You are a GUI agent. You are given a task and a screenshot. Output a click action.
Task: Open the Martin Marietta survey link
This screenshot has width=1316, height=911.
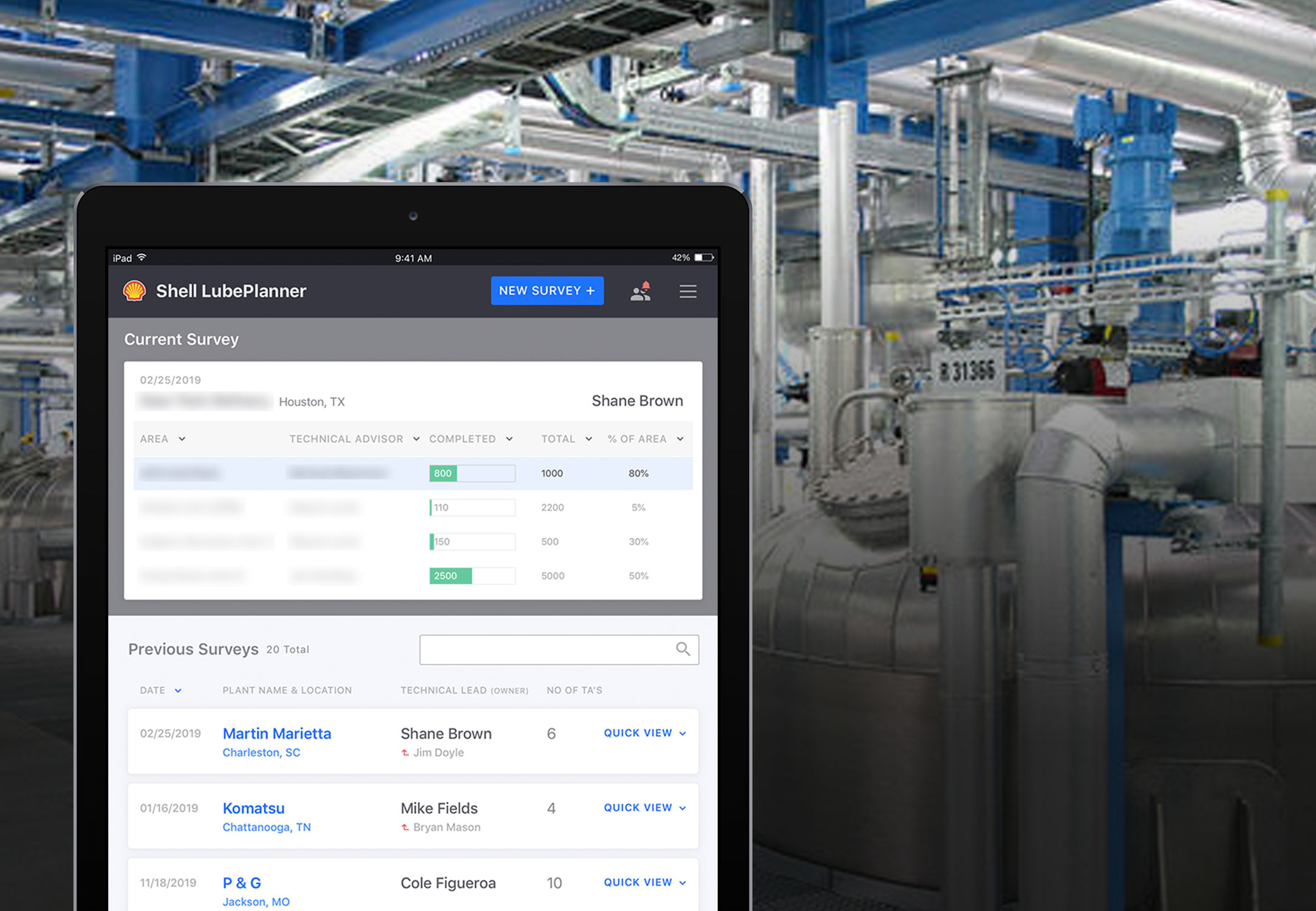(x=277, y=734)
